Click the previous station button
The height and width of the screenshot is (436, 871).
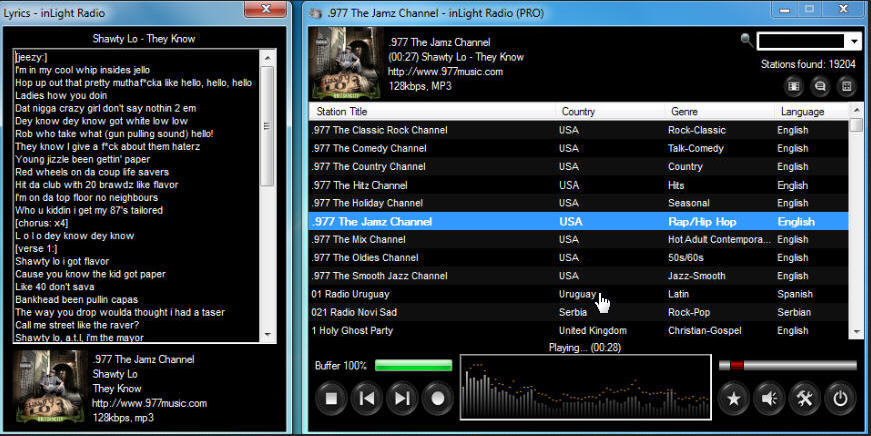pyautogui.click(x=367, y=398)
